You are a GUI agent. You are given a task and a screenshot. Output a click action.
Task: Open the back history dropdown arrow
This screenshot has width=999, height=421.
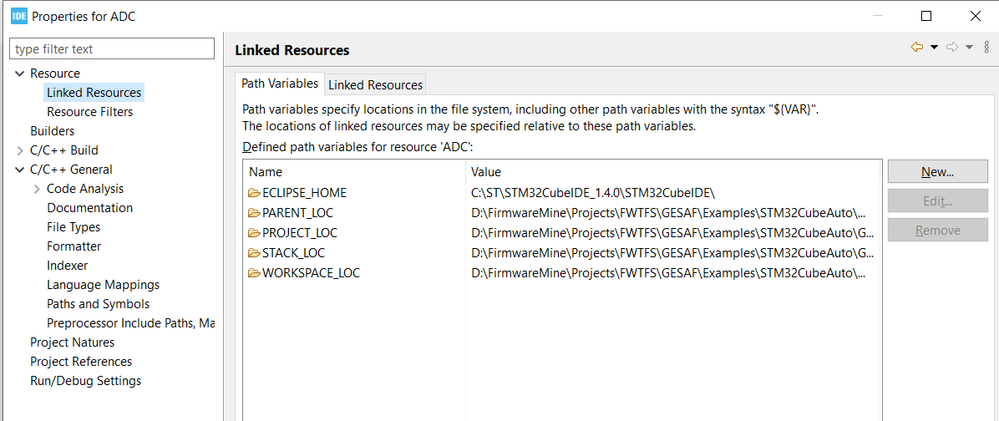tap(934, 47)
